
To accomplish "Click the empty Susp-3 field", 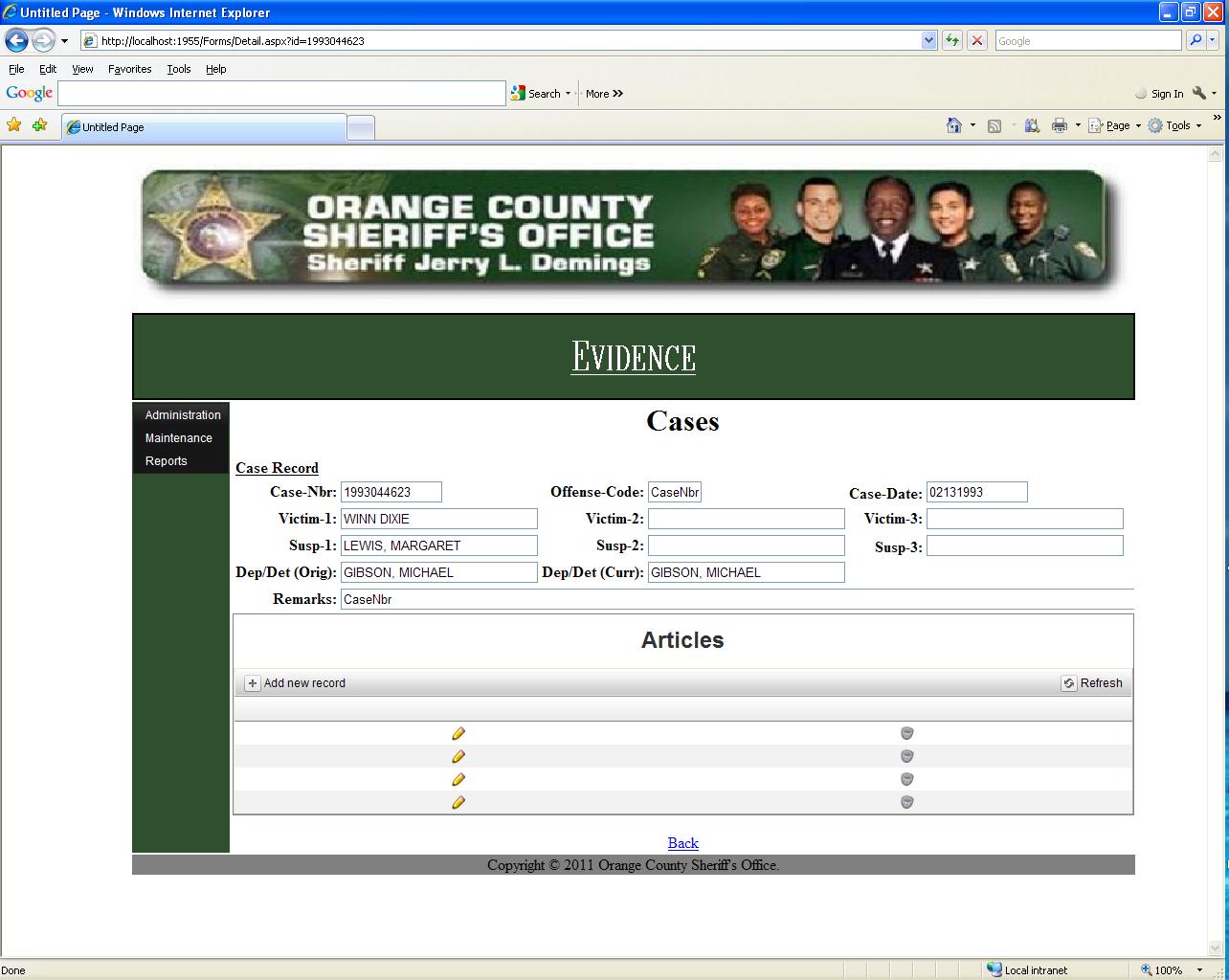I will (1025, 546).
